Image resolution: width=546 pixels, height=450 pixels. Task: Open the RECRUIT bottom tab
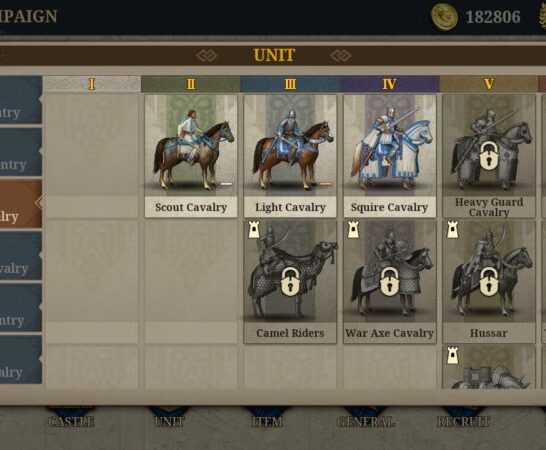point(463,422)
